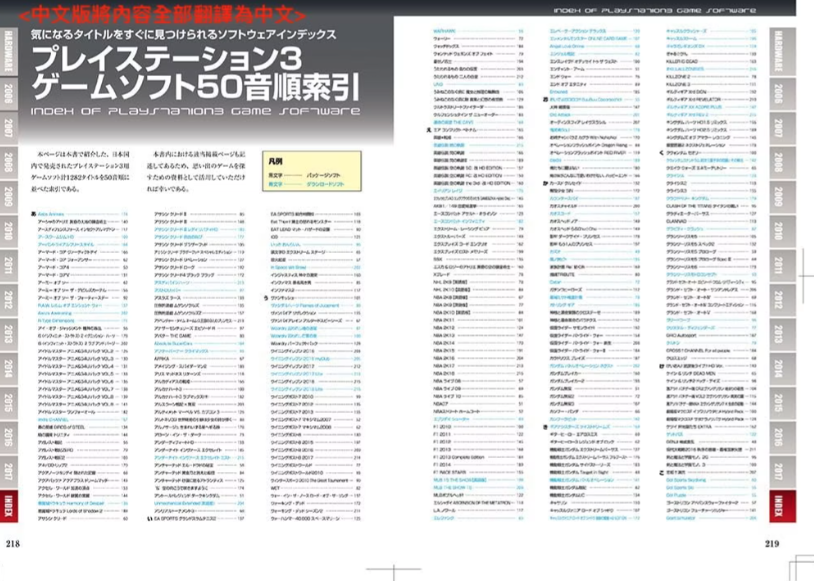
Task: Click index entry L.A.ノワール
Action: click(445, 511)
